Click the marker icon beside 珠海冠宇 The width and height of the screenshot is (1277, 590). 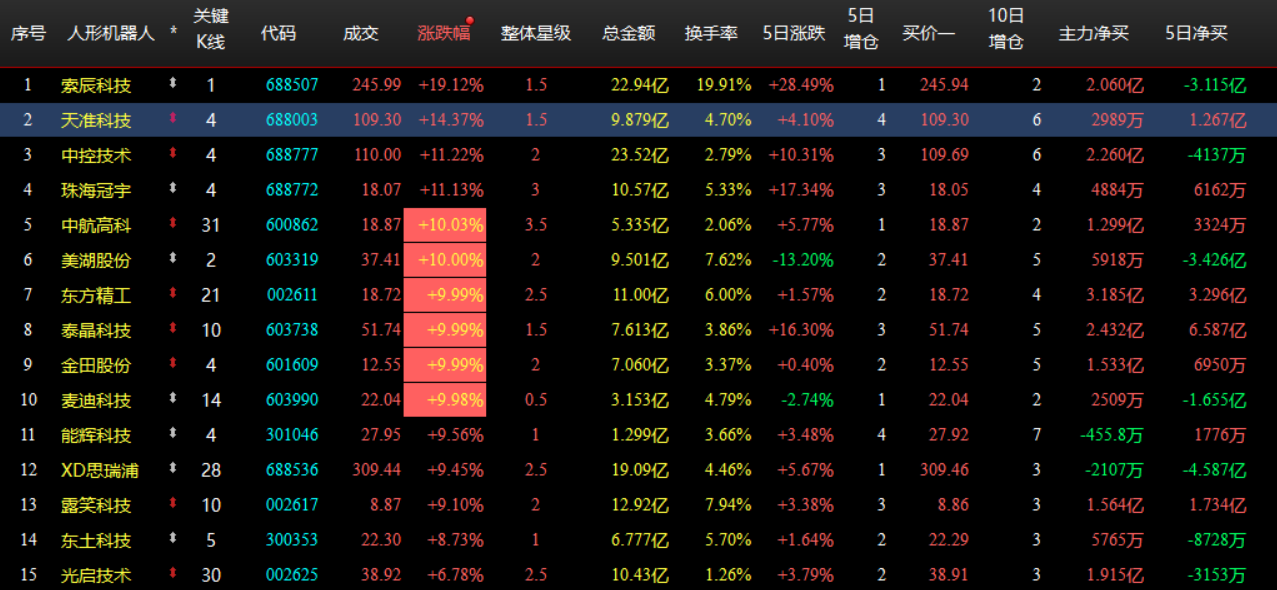tap(173, 189)
